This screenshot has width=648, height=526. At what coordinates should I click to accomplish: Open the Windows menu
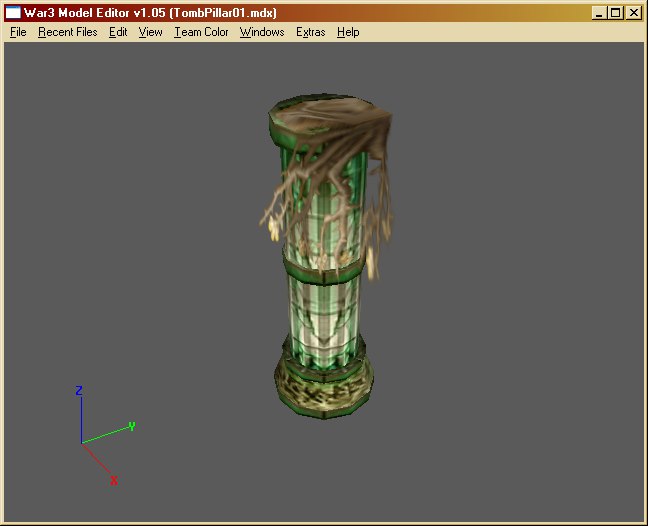coord(262,32)
